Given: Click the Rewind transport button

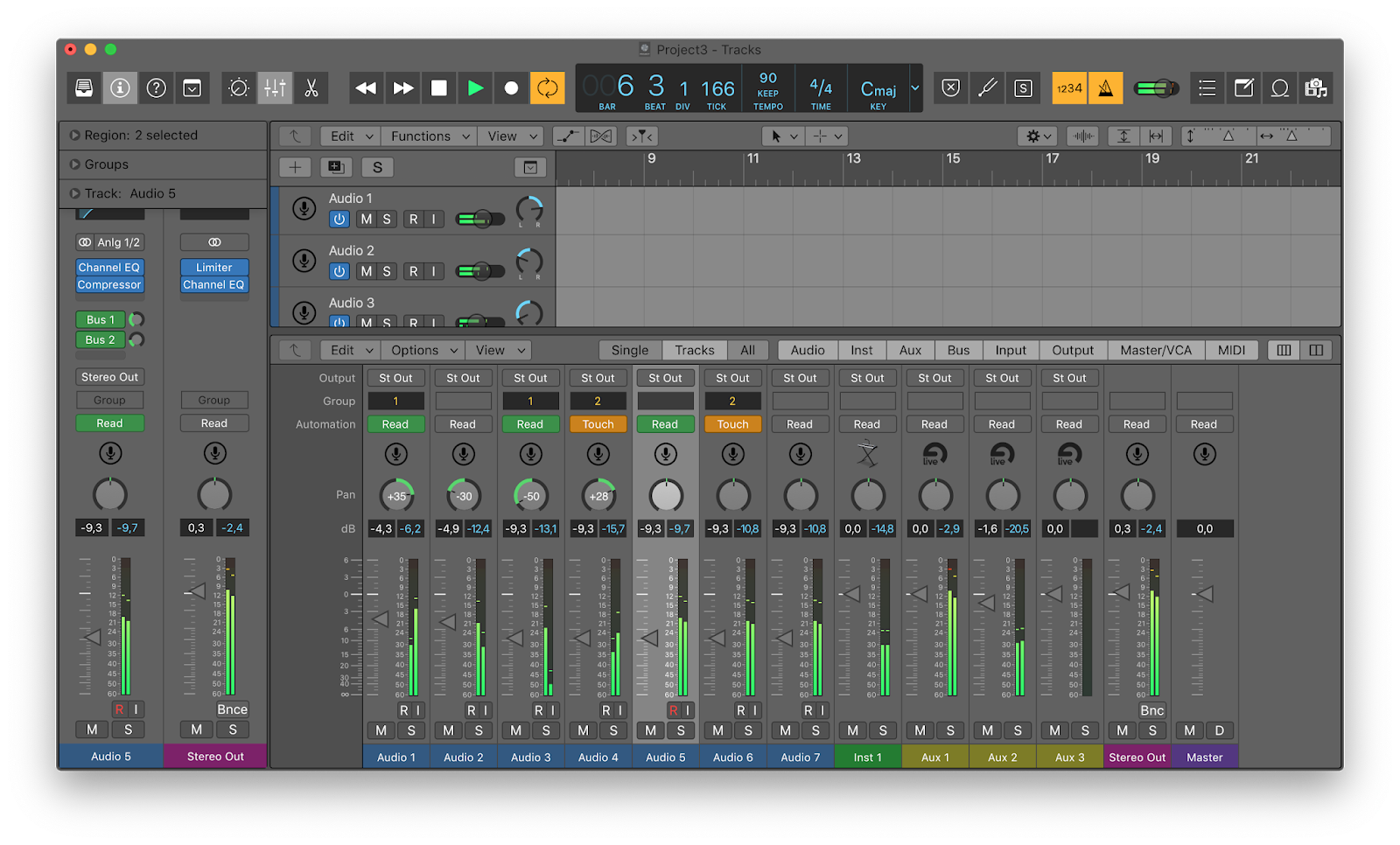Looking at the screenshot, I should [366, 87].
